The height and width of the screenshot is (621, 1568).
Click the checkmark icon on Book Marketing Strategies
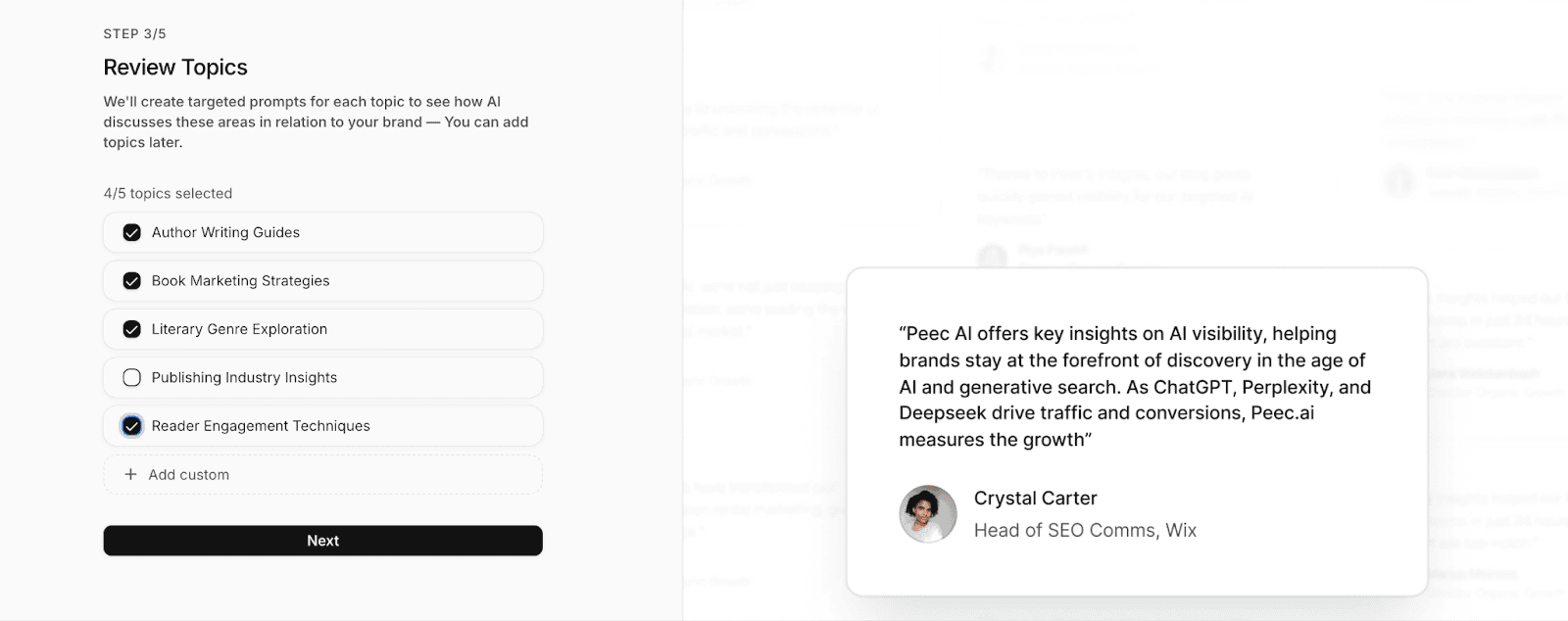(x=130, y=280)
